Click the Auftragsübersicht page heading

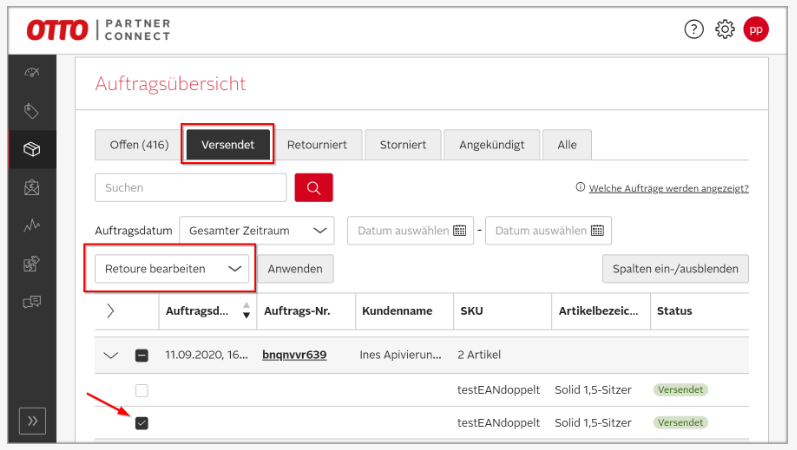tap(170, 83)
